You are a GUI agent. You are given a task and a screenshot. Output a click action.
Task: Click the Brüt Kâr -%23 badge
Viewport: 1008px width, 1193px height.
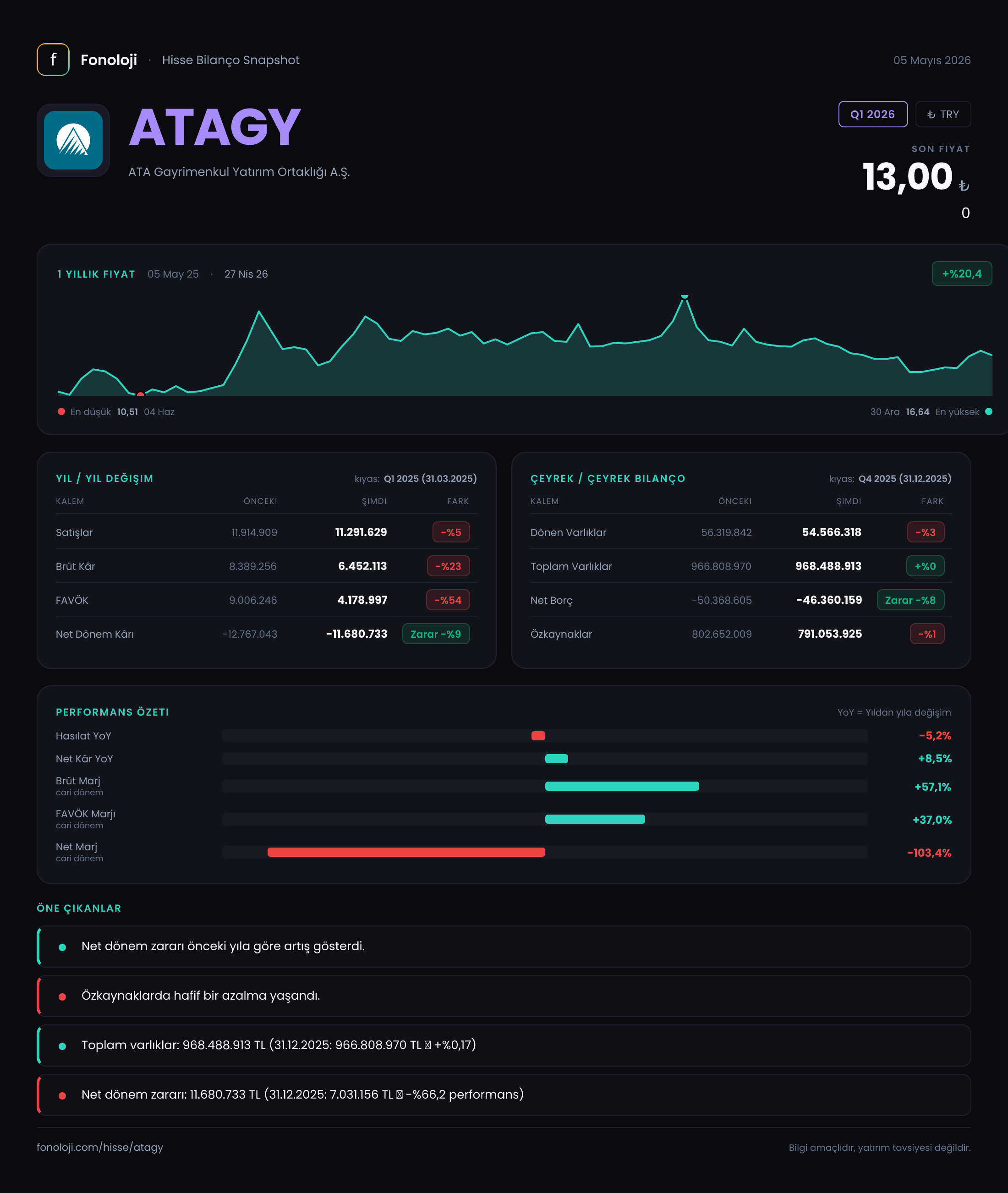point(448,566)
